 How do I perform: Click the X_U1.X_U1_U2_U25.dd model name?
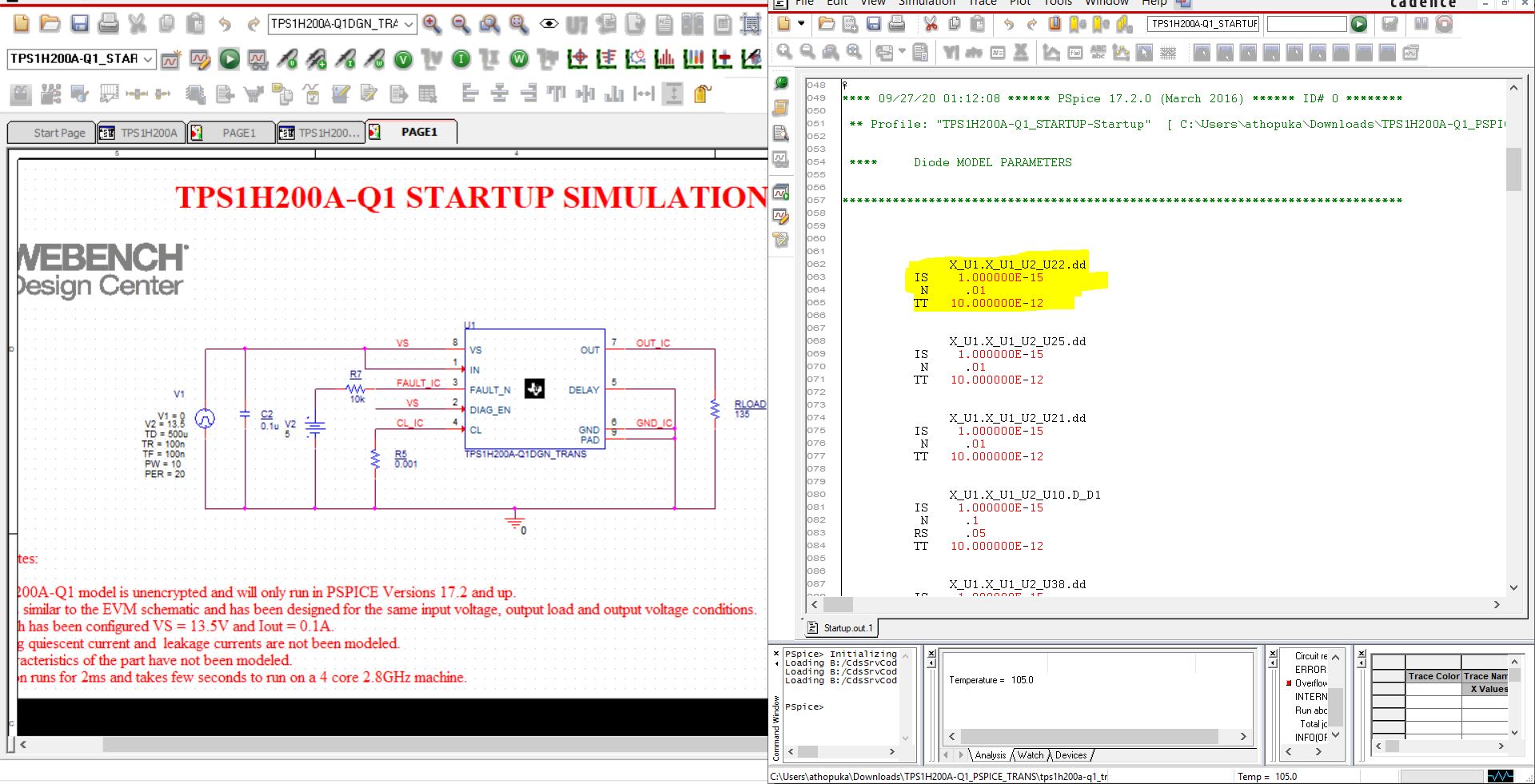1017,341
